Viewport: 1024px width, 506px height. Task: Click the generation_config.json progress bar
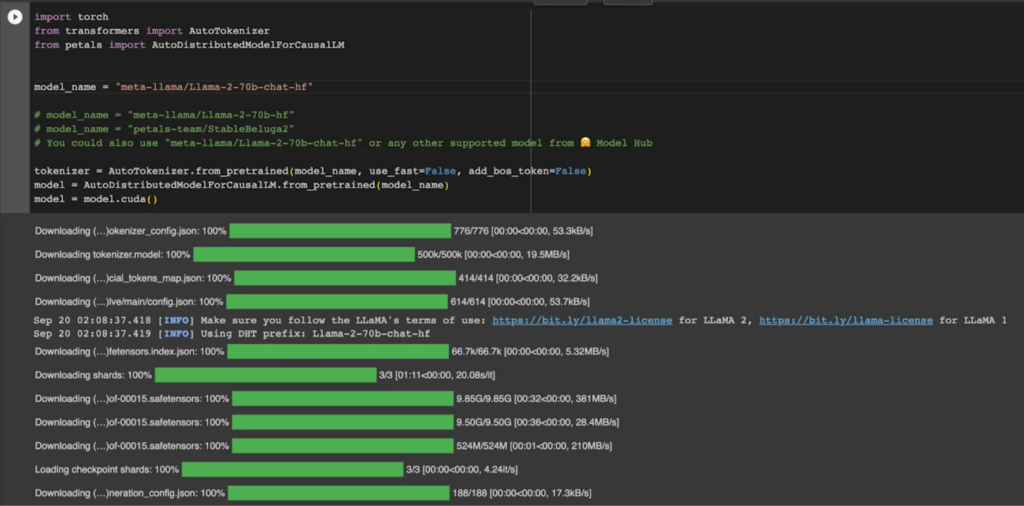point(339,493)
